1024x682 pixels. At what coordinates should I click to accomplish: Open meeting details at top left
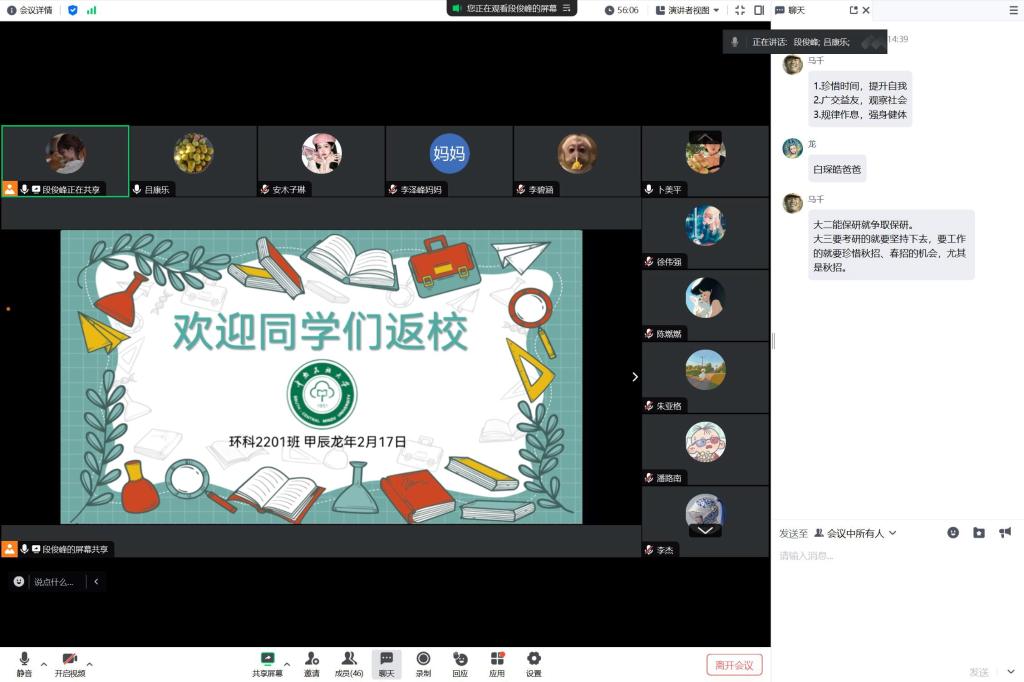[29, 10]
